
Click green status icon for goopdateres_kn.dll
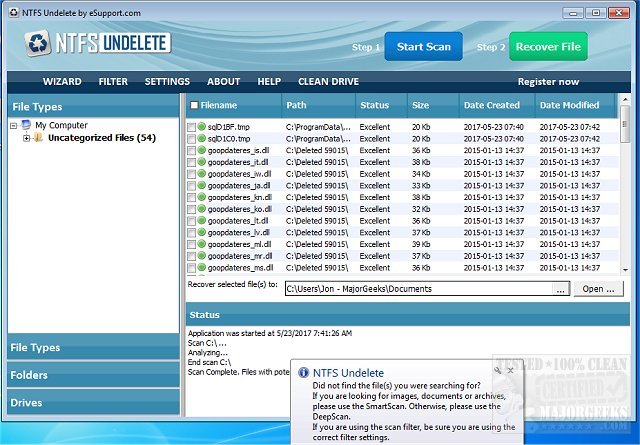(202, 197)
